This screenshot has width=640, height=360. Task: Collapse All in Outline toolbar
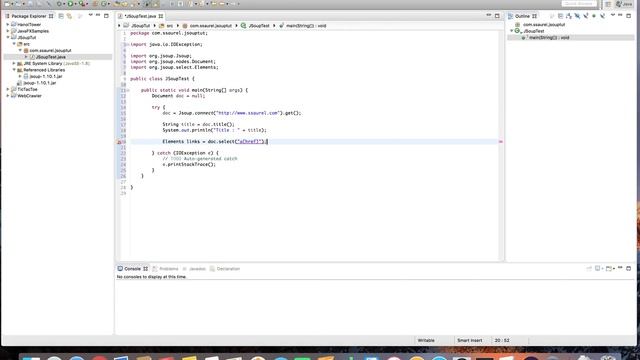pos(560,16)
